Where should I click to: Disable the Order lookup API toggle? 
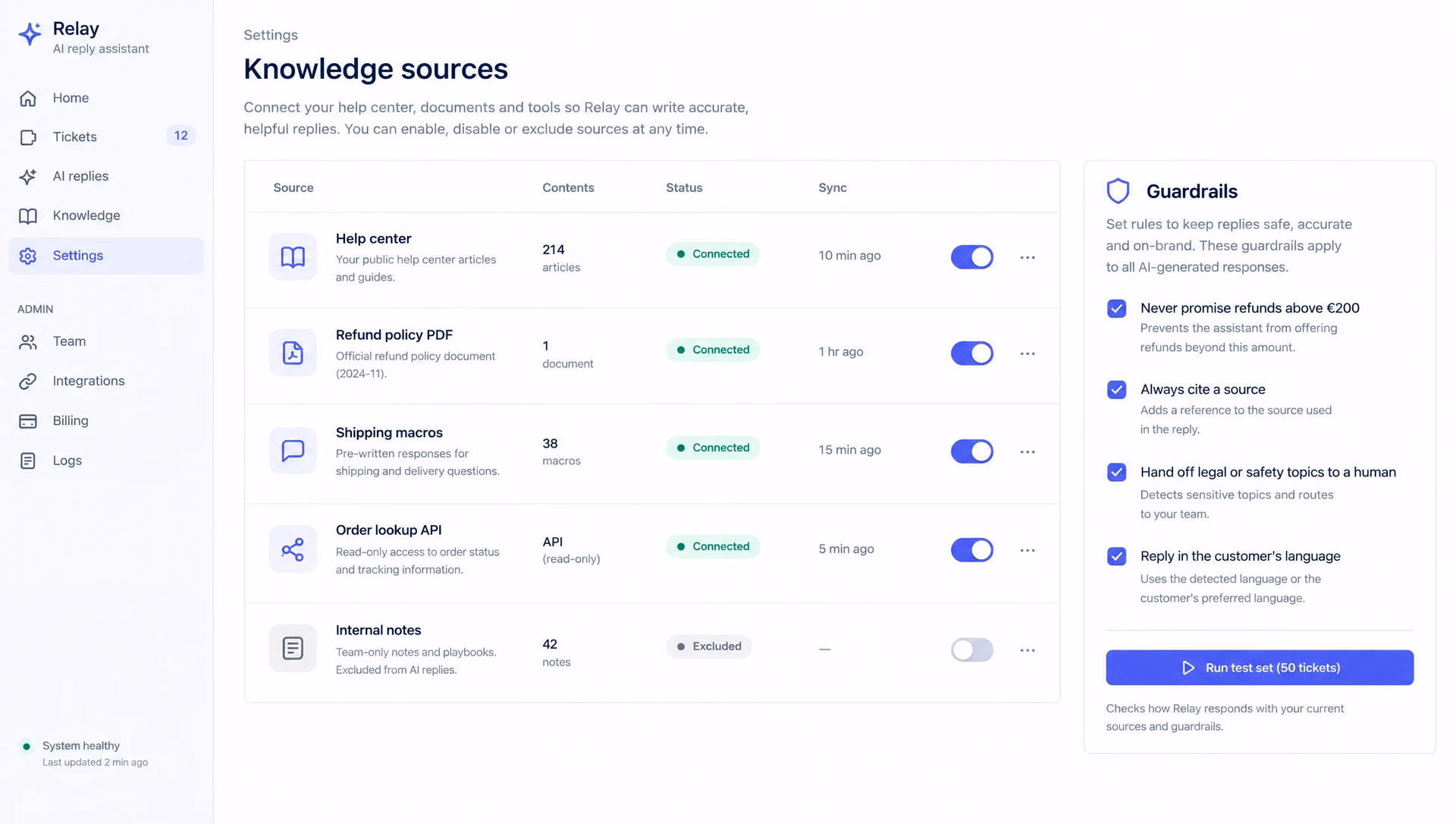pyautogui.click(x=972, y=550)
